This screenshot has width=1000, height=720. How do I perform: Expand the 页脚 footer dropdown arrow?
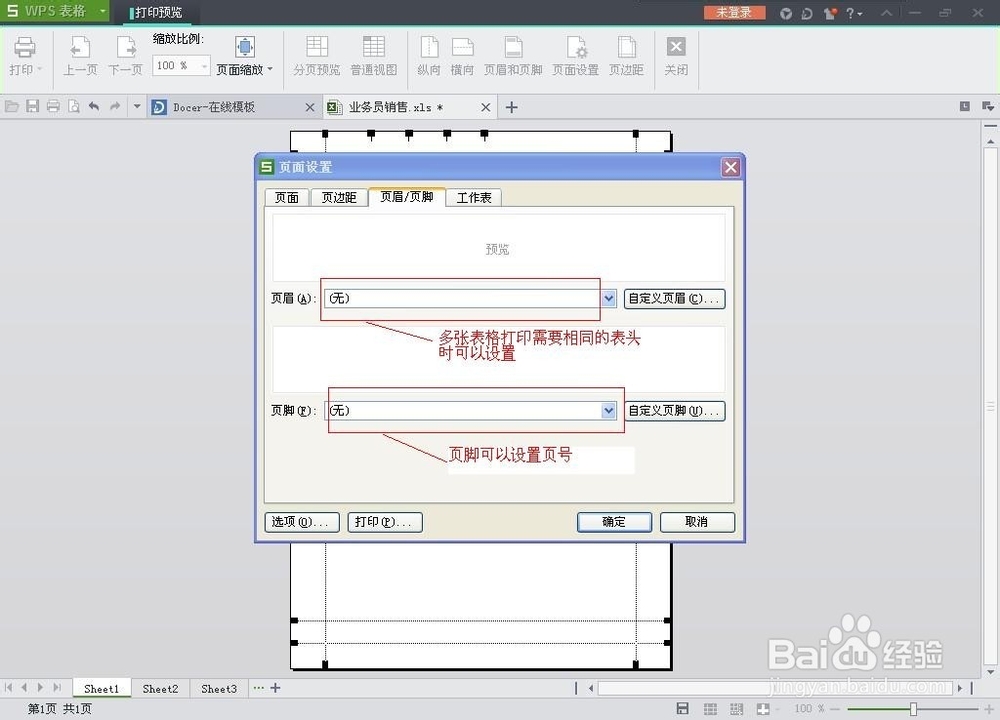pyautogui.click(x=609, y=411)
